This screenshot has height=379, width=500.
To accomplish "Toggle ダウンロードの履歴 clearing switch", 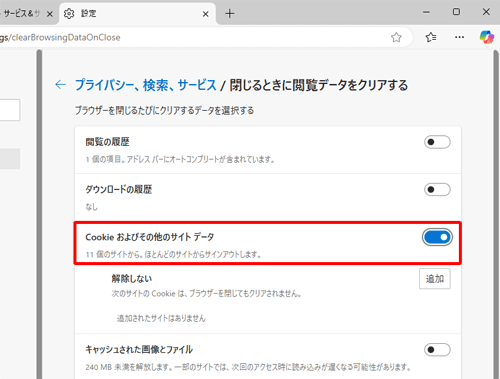I will coord(437,190).
